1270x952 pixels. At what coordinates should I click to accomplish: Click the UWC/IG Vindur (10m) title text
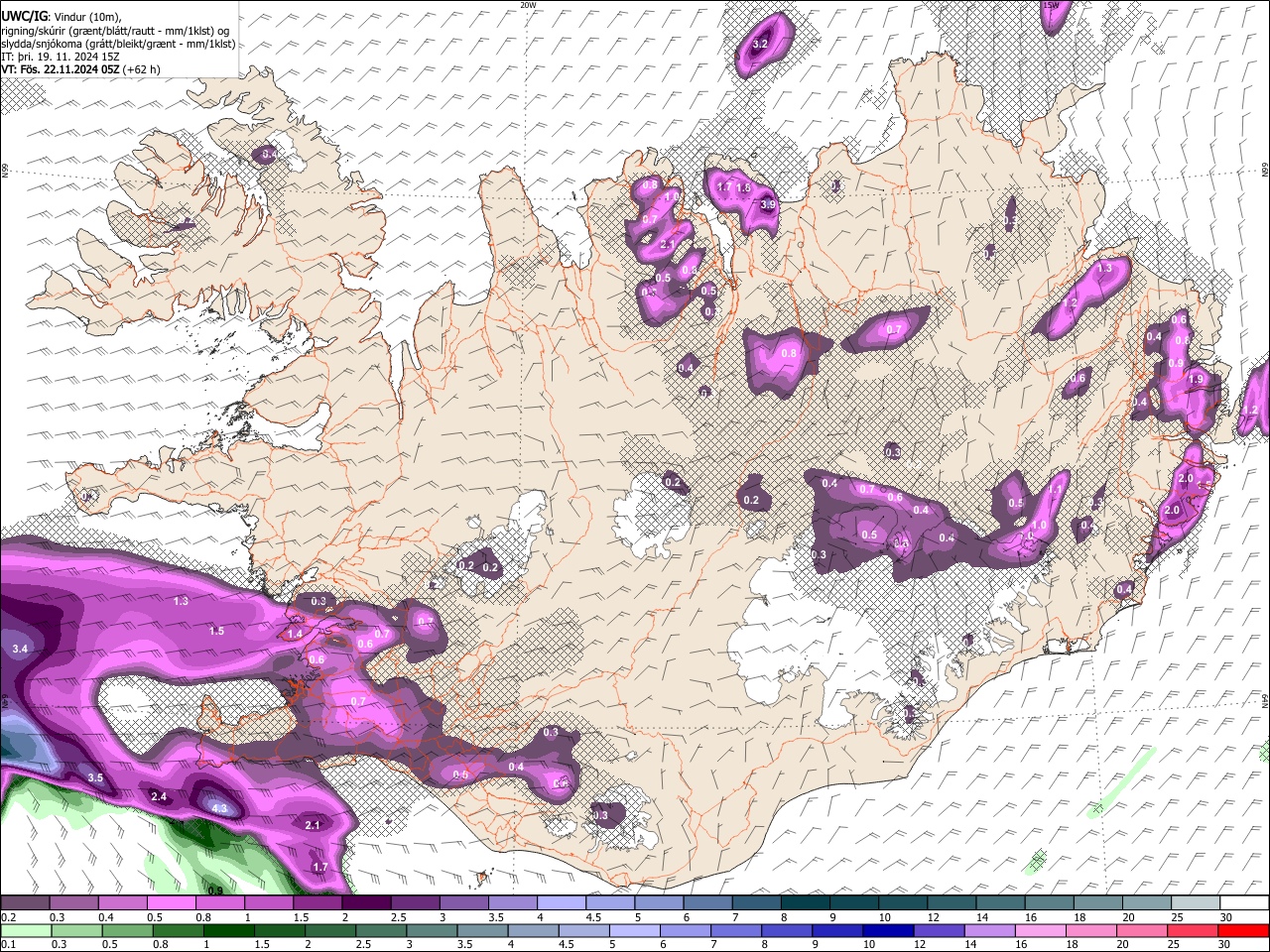pos(61,16)
